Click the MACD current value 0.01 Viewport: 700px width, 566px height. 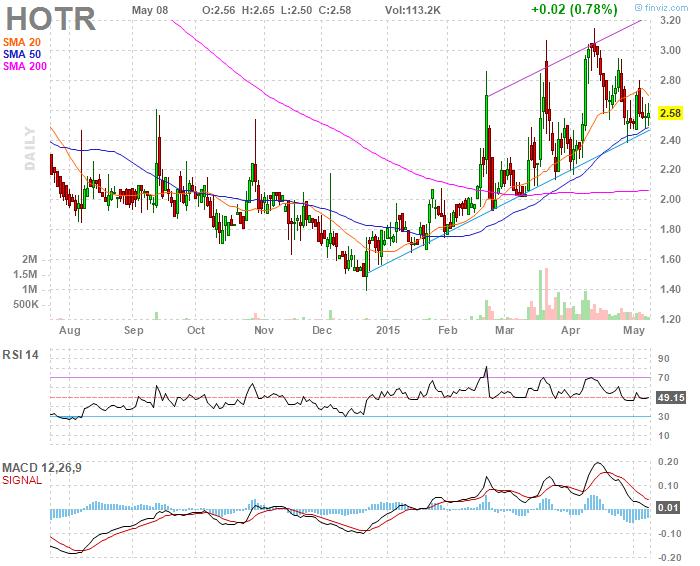668,508
